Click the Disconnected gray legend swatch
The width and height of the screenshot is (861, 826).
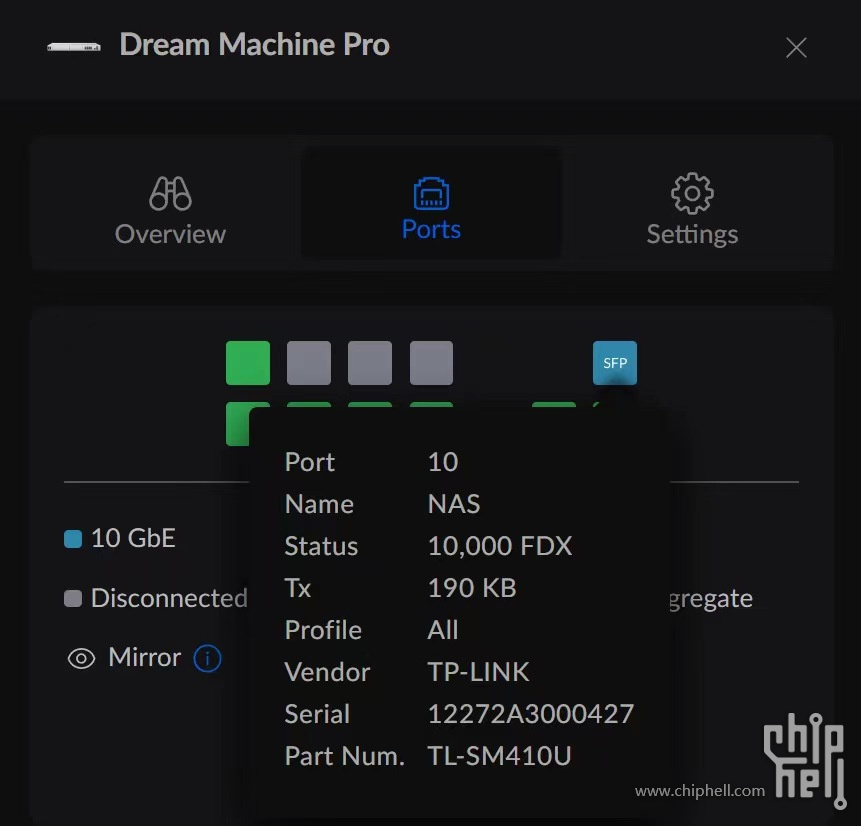pyautogui.click(x=73, y=599)
